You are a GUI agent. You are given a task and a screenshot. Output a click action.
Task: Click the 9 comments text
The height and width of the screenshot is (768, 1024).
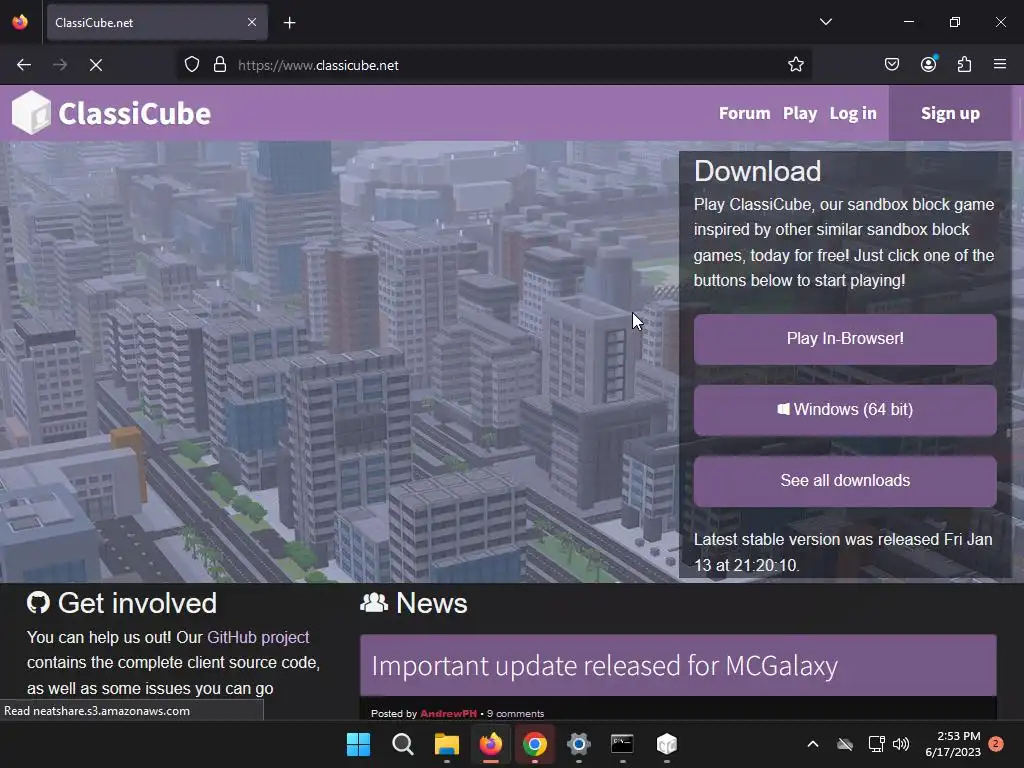[x=515, y=713]
